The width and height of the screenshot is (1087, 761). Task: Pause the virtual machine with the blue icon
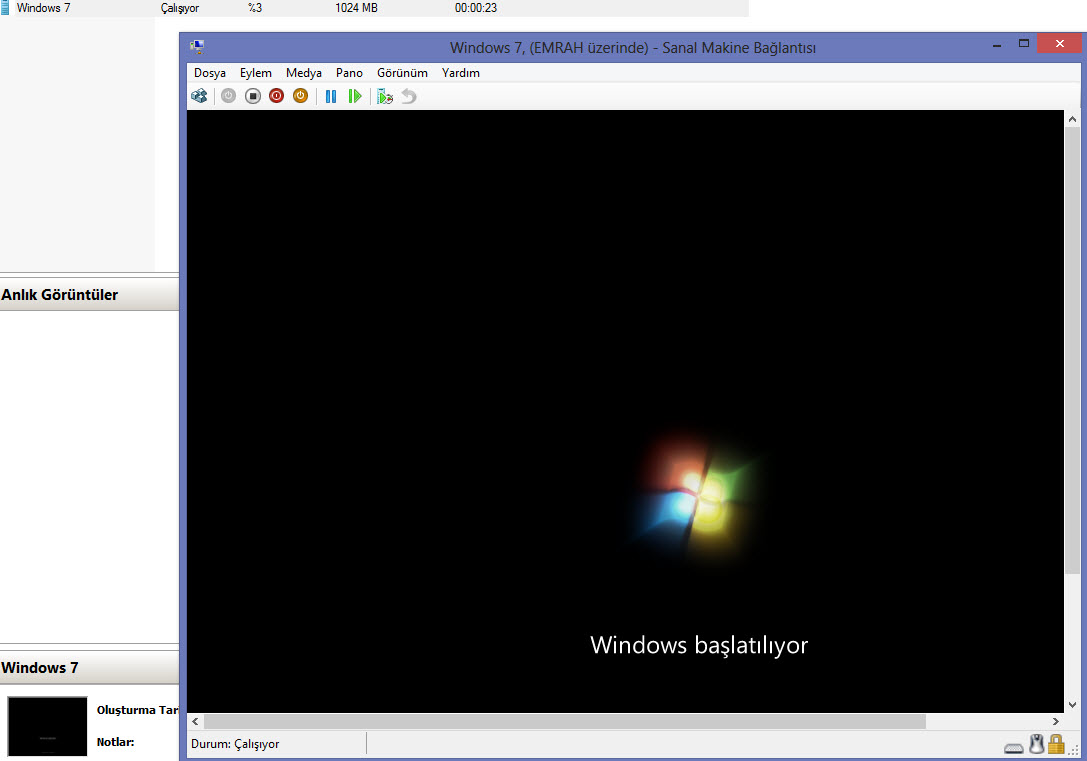(x=331, y=96)
